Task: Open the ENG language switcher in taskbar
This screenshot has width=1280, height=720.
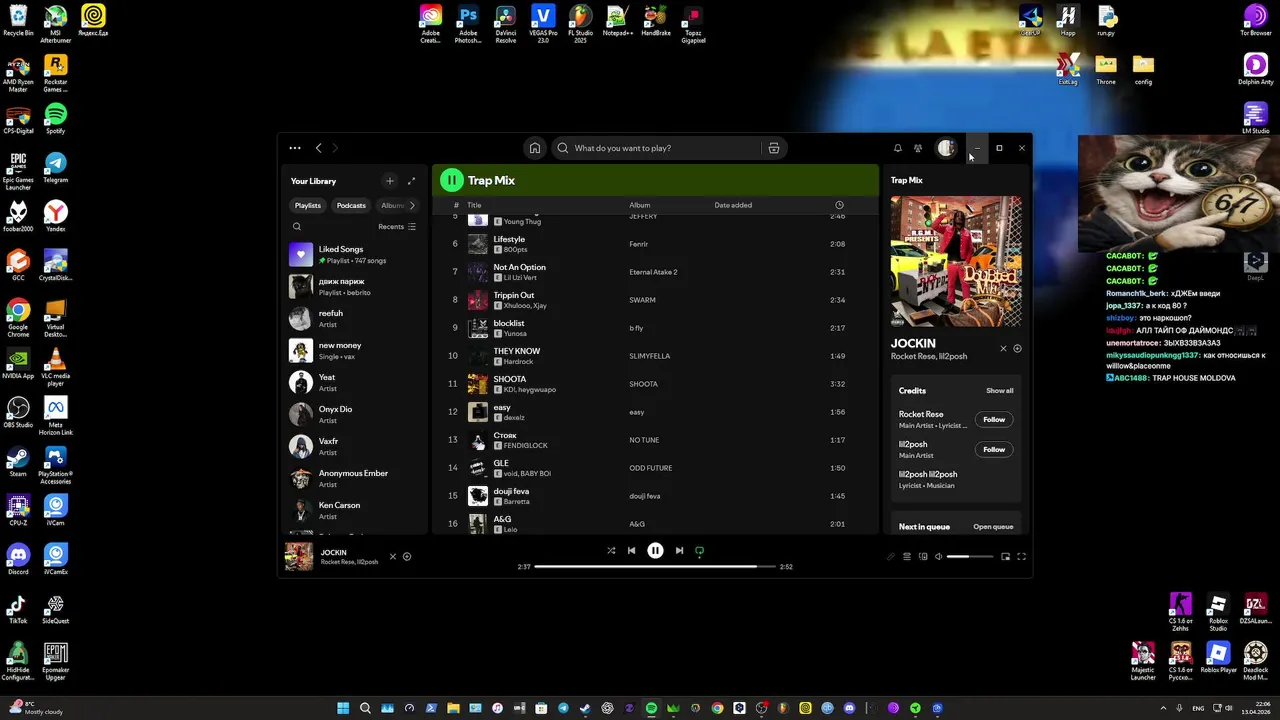Action: click(x=1198, y=708)
